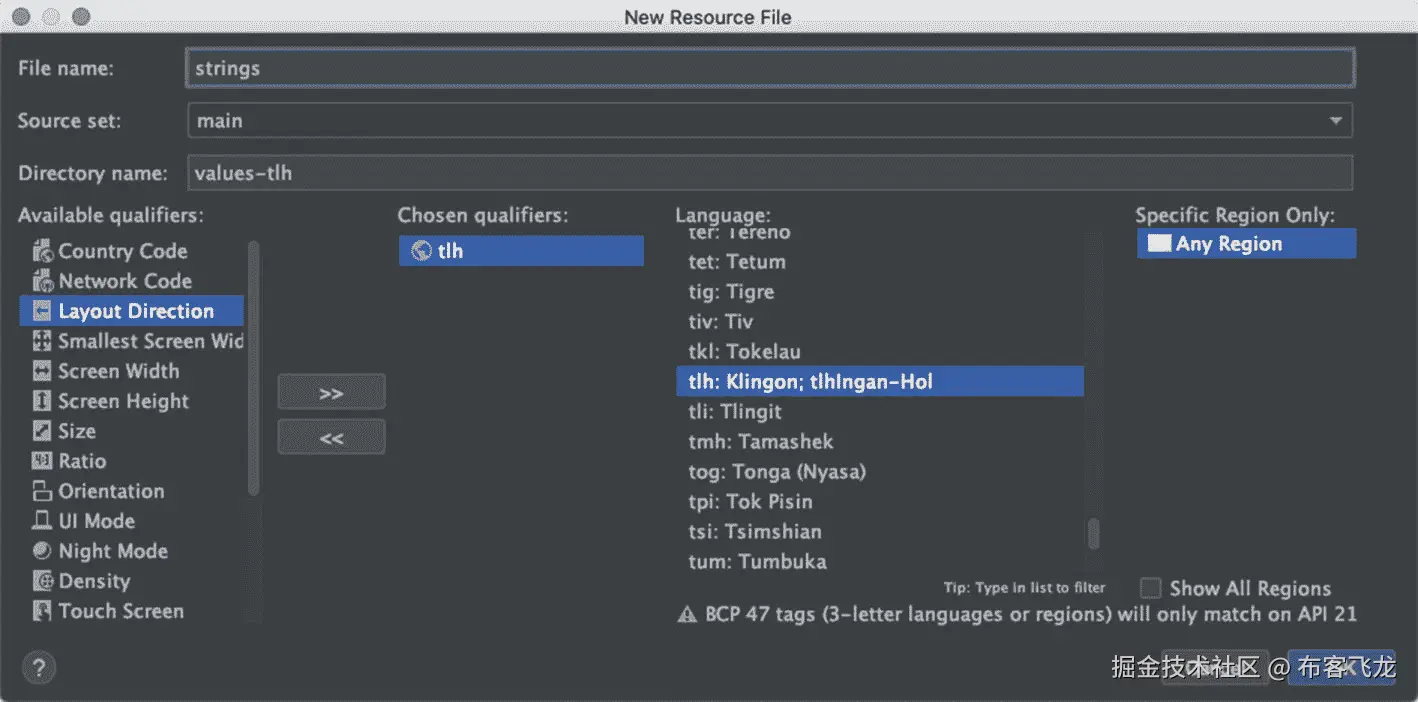Select tet: Tetum language entry
This screenshot has width=1418, height=702.
(737, 262)
